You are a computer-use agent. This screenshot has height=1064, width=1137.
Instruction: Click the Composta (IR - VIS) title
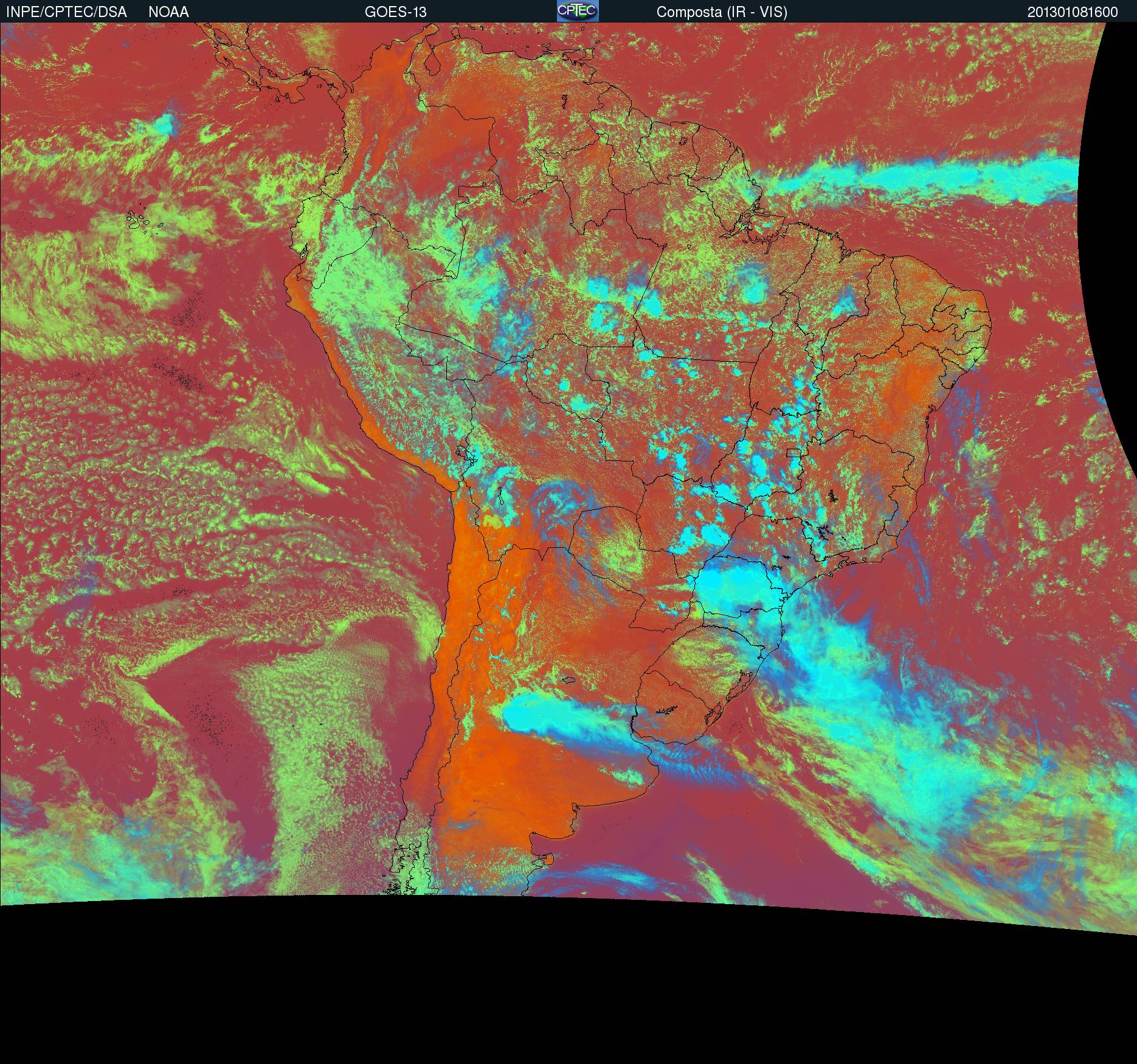722,12
